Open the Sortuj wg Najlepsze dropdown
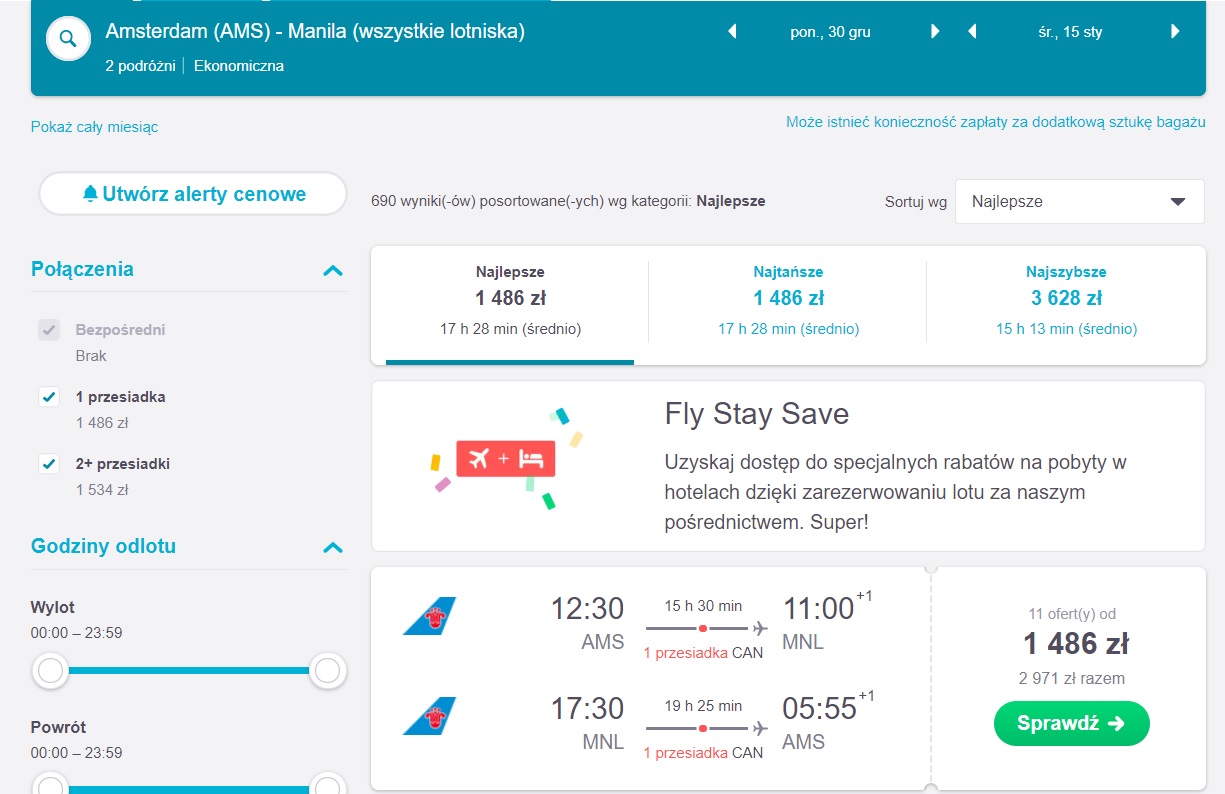Image resolution: width=1225 pixels, height=794 pixels. pos(1080,202)
